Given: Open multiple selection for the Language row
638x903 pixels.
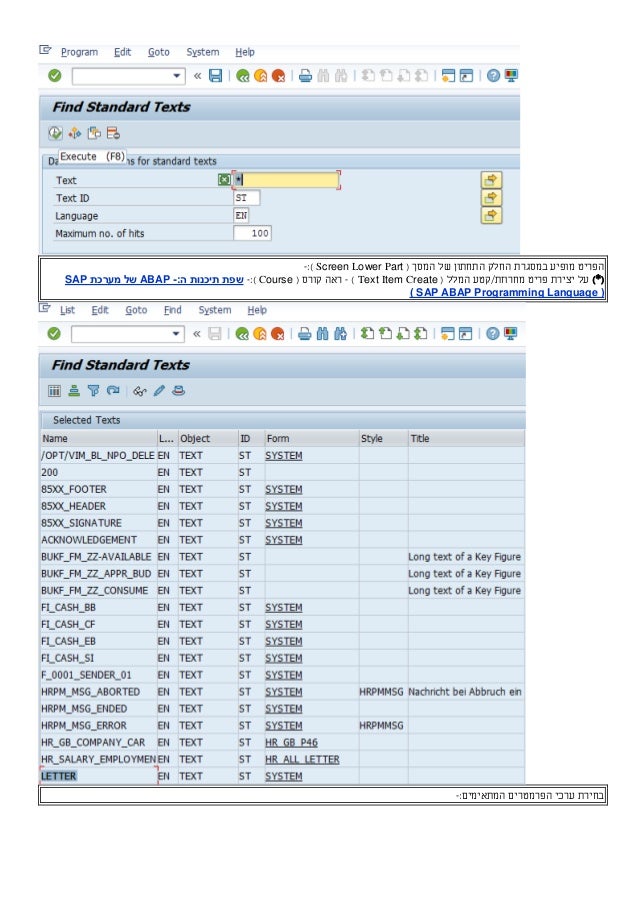Looking at the screenshot, I should pyautogui.click(x=491, y=215).
